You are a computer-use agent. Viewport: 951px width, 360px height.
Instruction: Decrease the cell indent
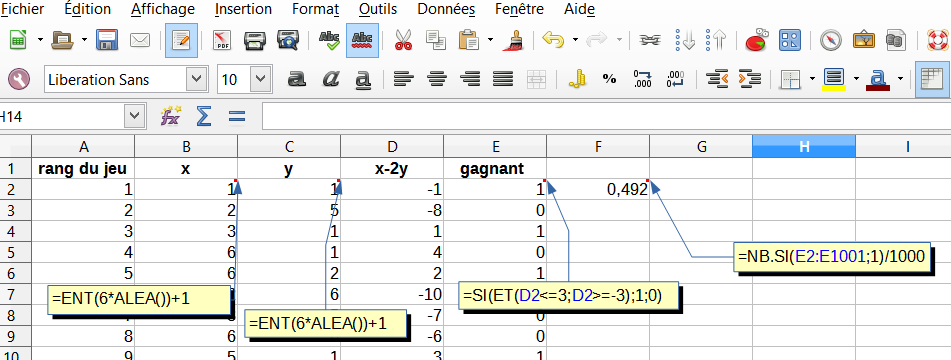point(717,79)
